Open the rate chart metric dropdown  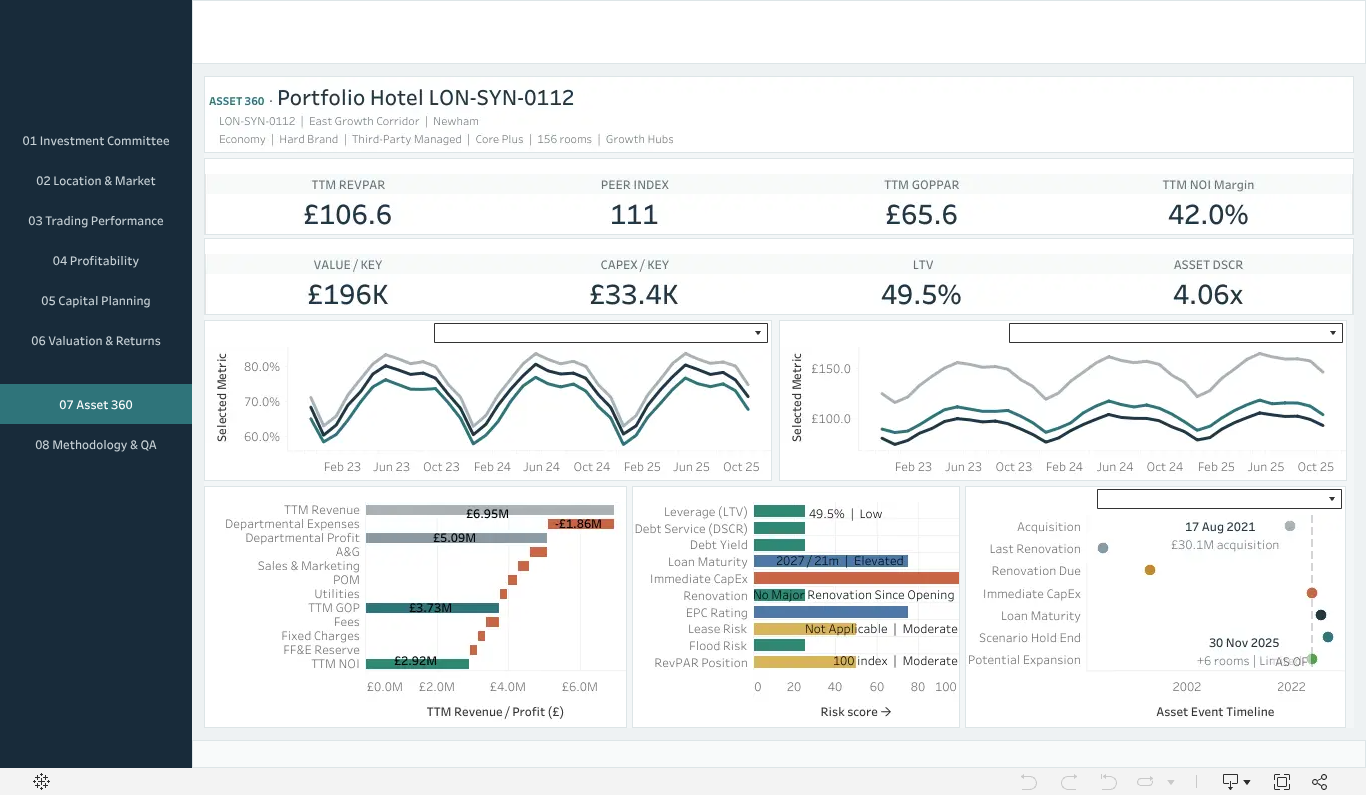1175,333
